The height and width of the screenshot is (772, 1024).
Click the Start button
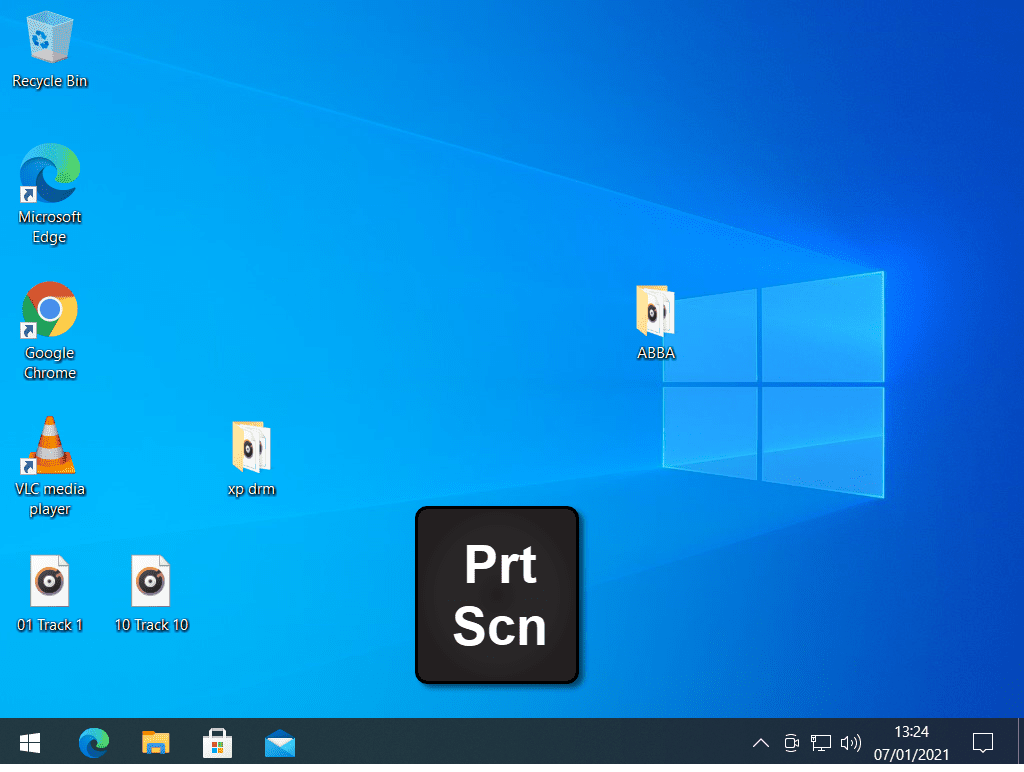coord(29,743)
